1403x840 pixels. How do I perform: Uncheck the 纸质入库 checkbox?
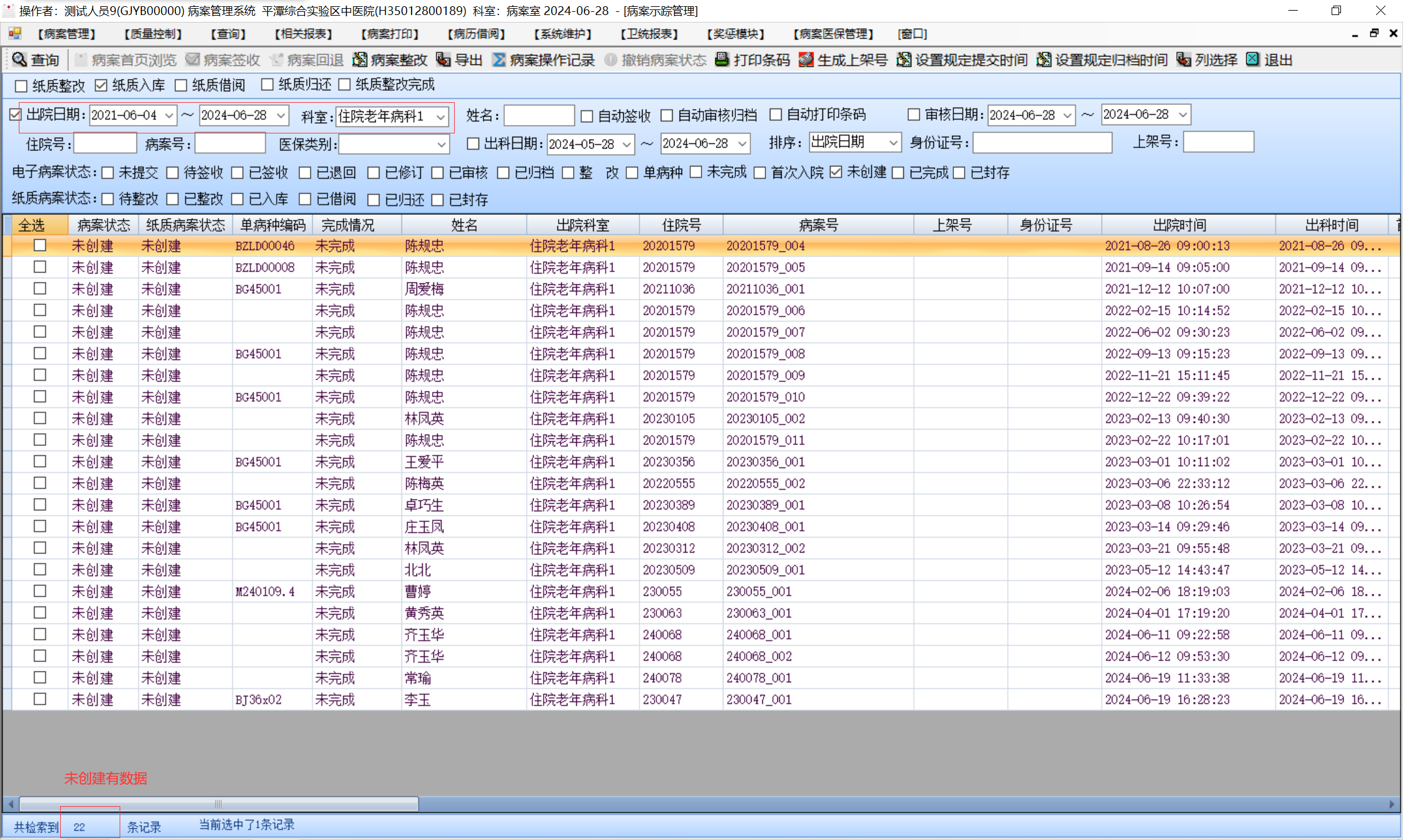[x=101, y=85]
